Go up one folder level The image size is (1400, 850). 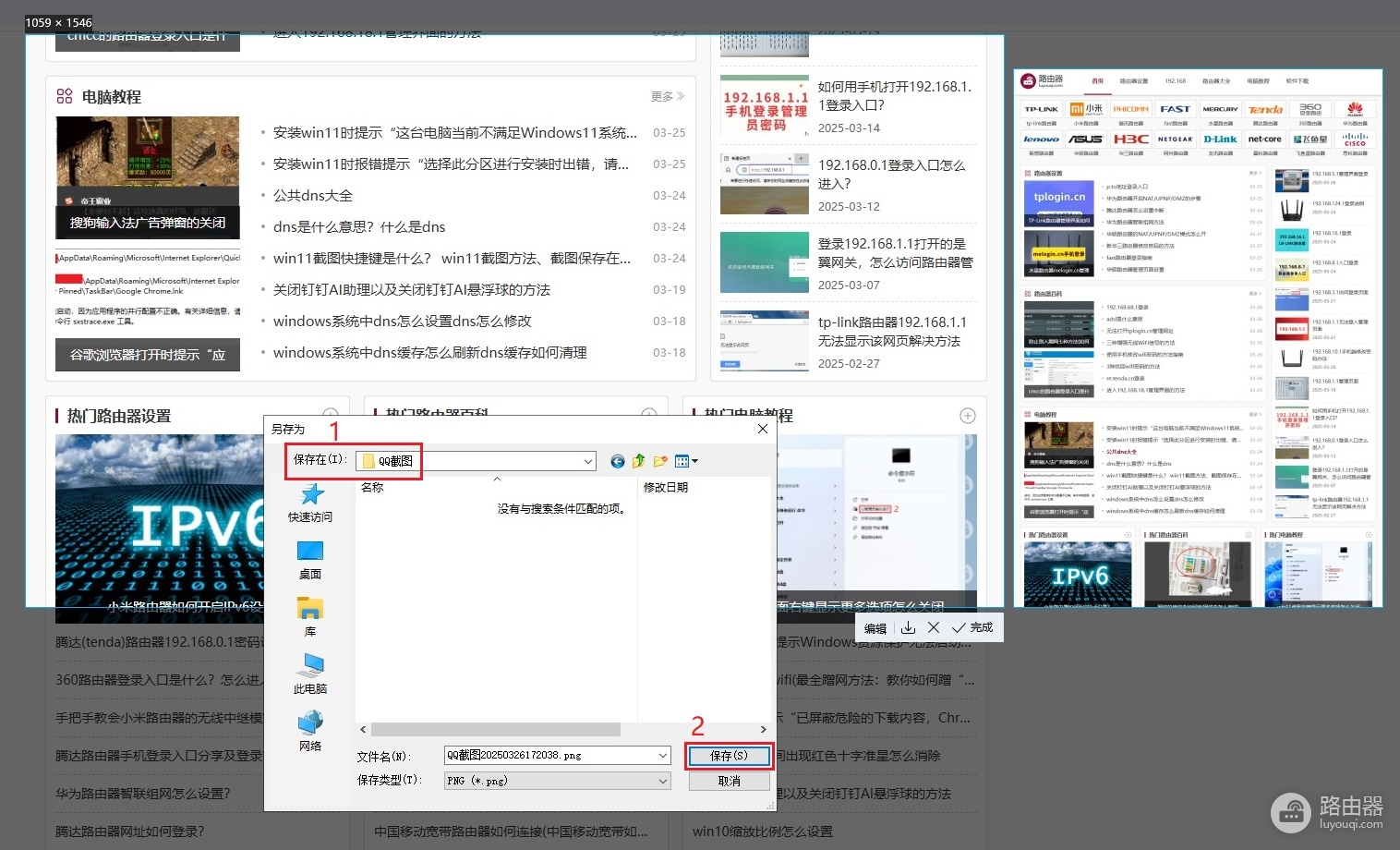click(638, 461)
